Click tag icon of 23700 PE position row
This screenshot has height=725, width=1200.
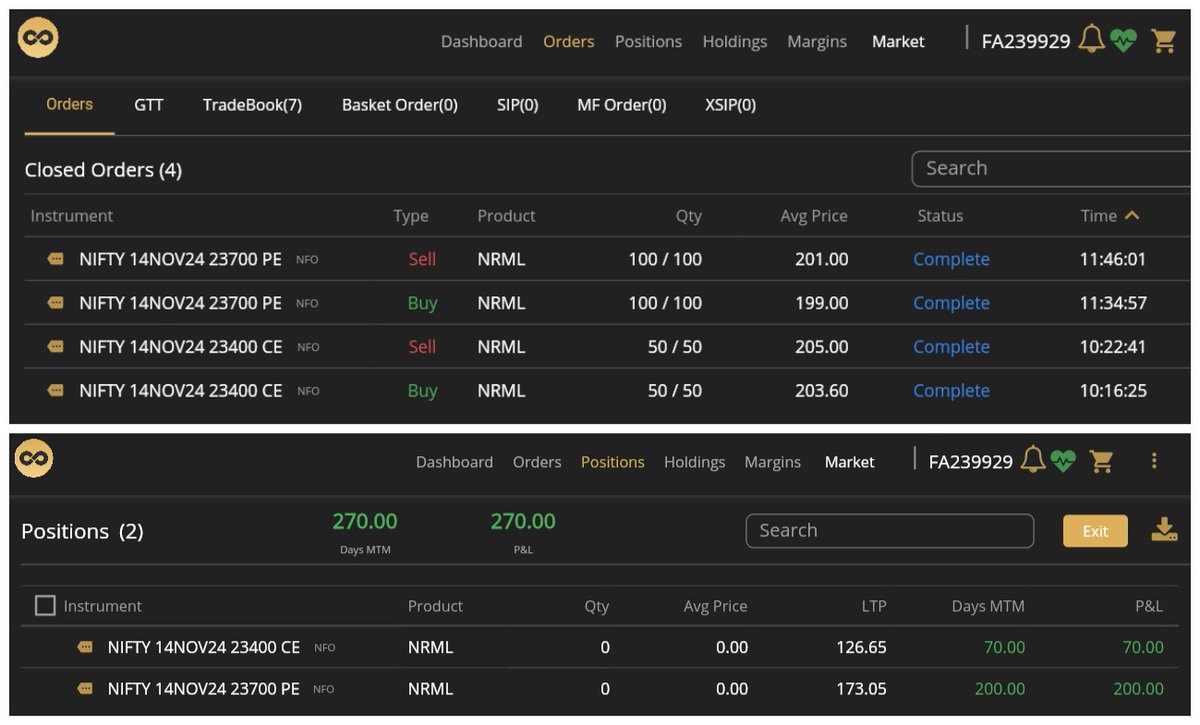click(x=85, y=689)
